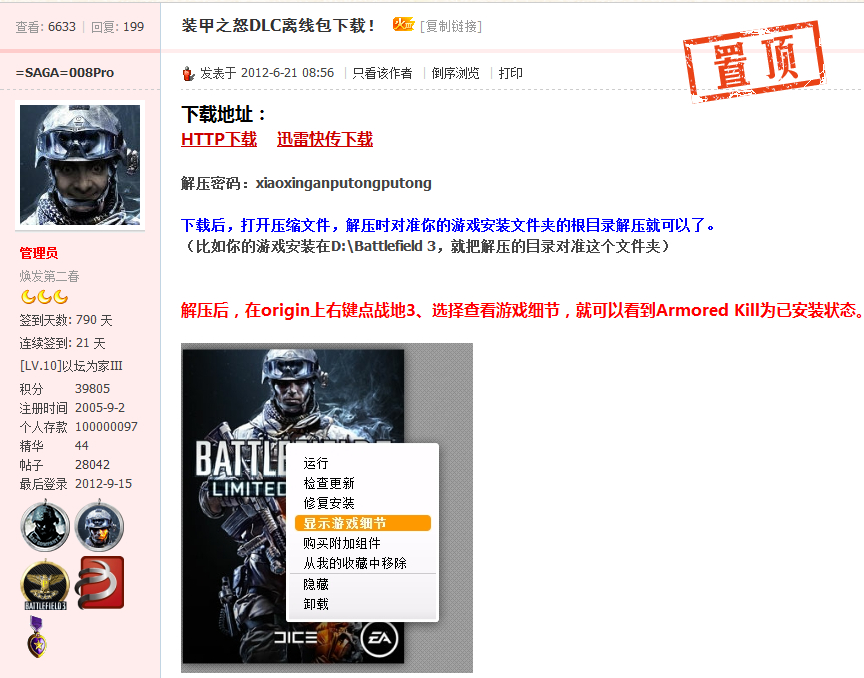Click the 查看: 6633 view count
This screenshot has height=678, width=864.
pyautogui.click(x=45, y=27)
